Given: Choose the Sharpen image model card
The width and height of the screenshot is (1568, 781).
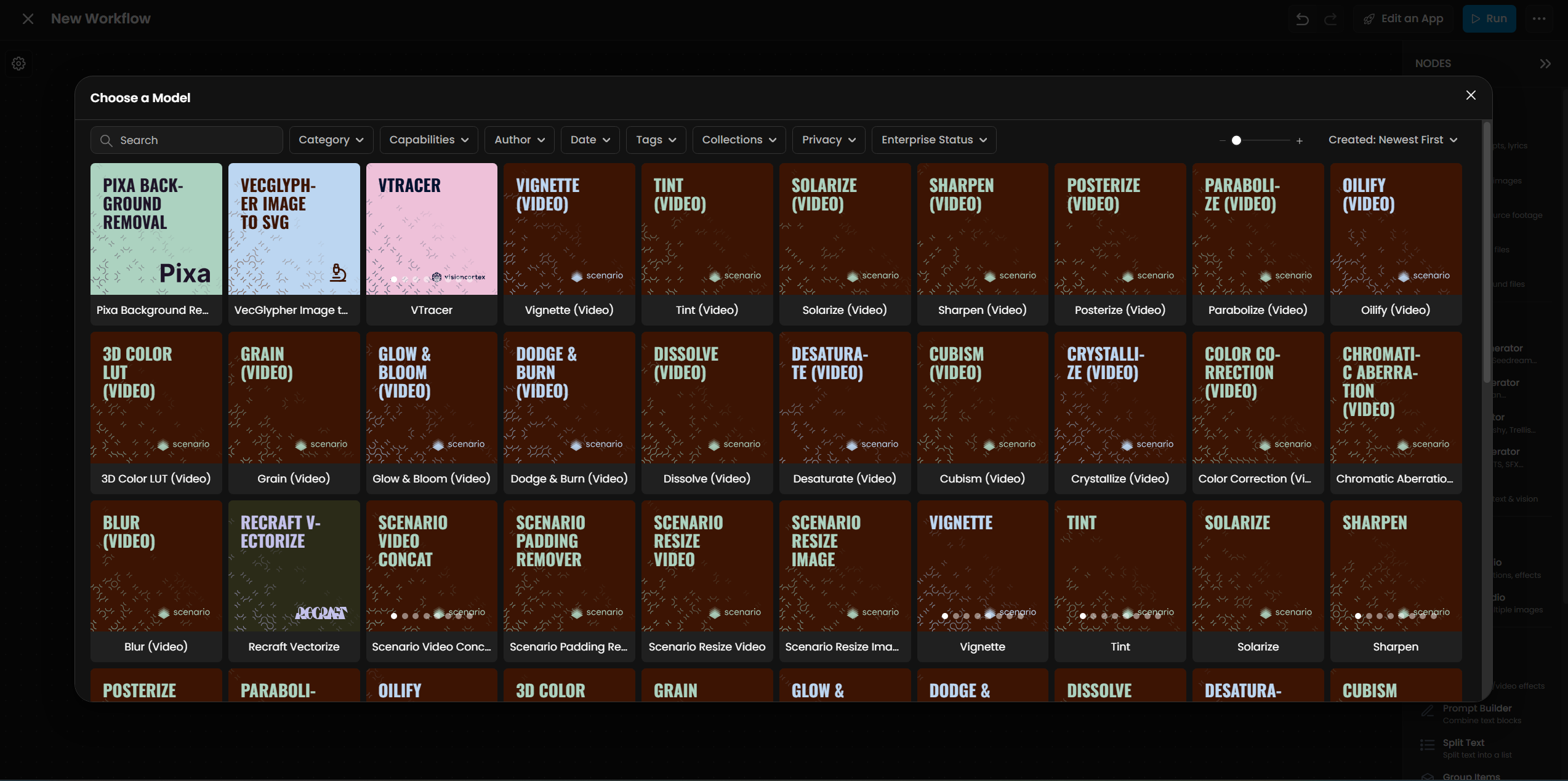Looking at the screenshot, I should click(1396, 582).
